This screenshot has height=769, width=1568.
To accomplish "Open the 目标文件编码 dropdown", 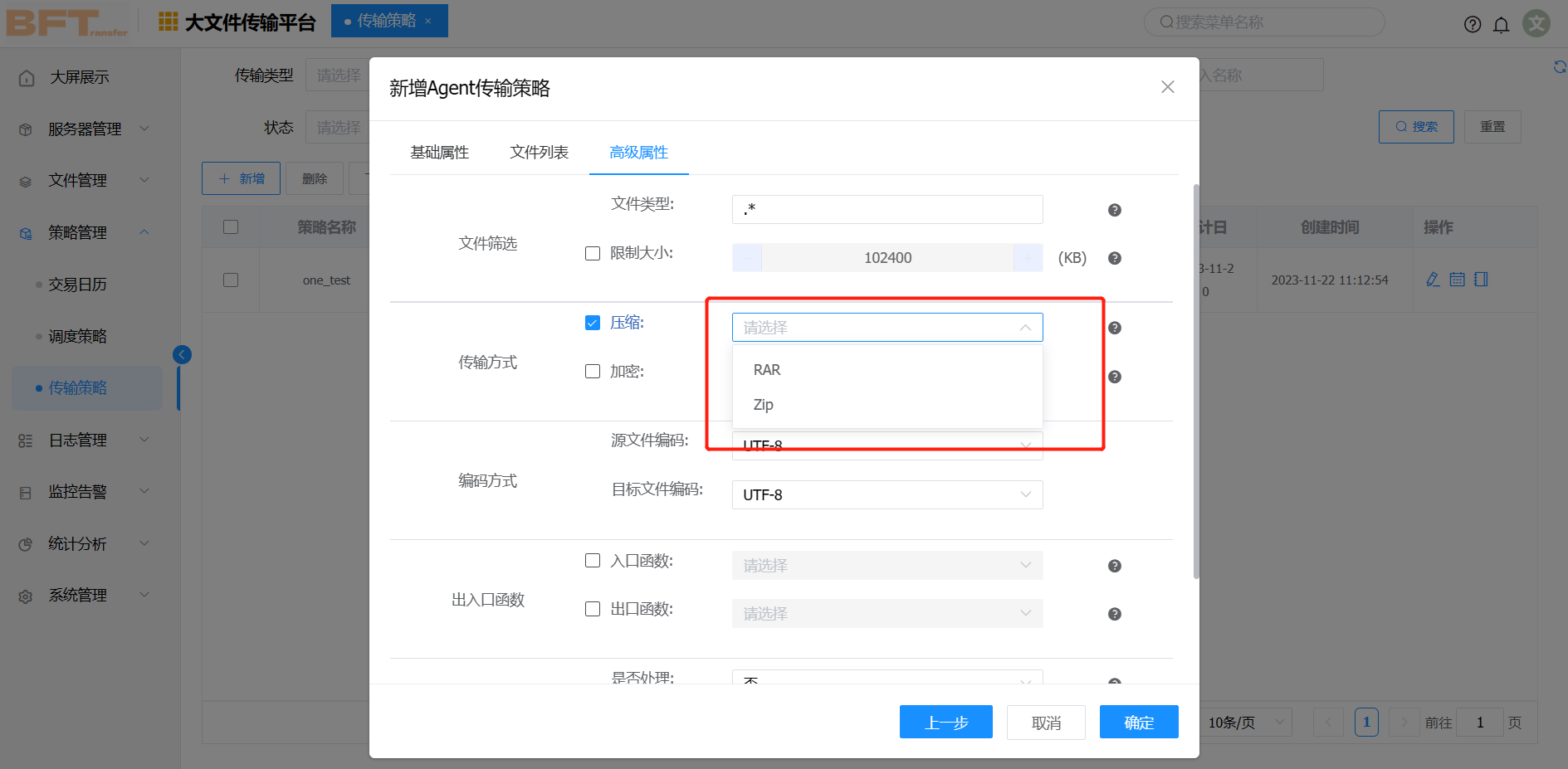I will (887, 495).
